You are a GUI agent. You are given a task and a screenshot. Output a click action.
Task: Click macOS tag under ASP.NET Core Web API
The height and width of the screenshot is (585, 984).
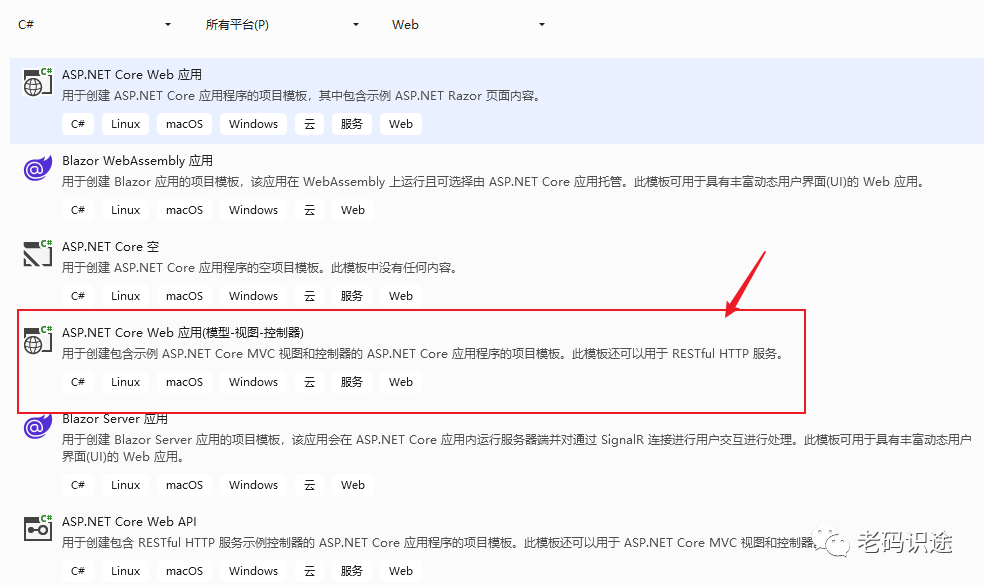coord(184,571)
